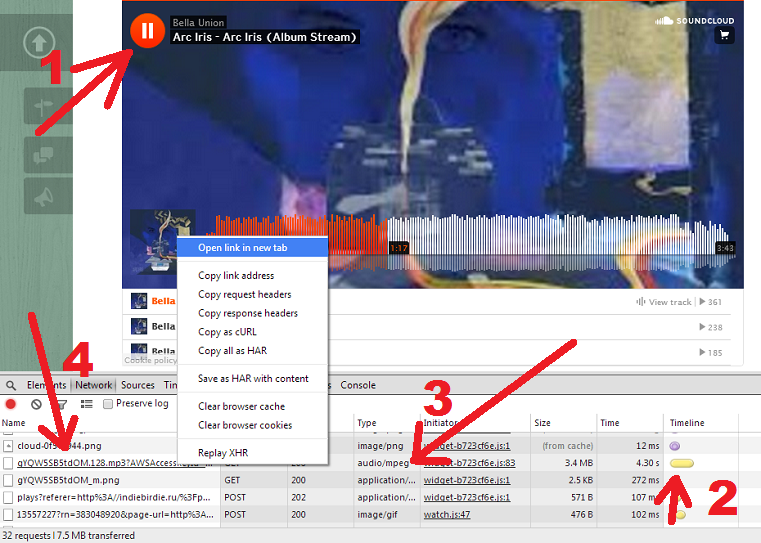Viewport: 761px width, 543px height.
Task: Open the watch.js:47 initiator link
Action: (447, 514)
